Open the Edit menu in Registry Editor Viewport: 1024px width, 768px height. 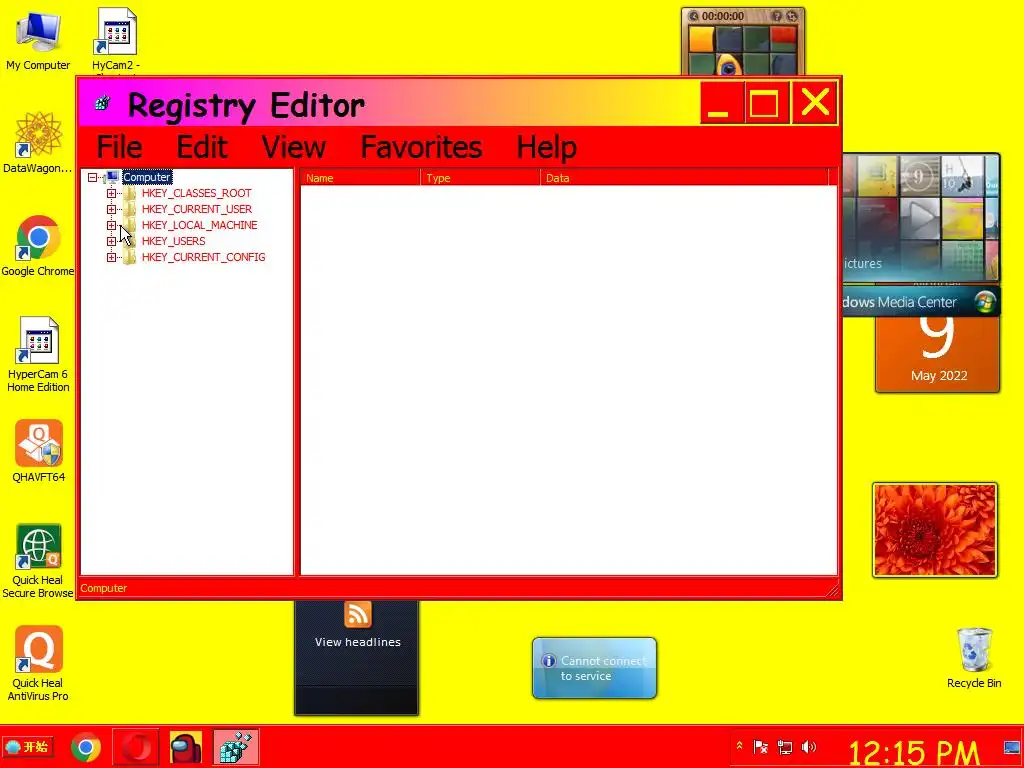tap(202, 147)
